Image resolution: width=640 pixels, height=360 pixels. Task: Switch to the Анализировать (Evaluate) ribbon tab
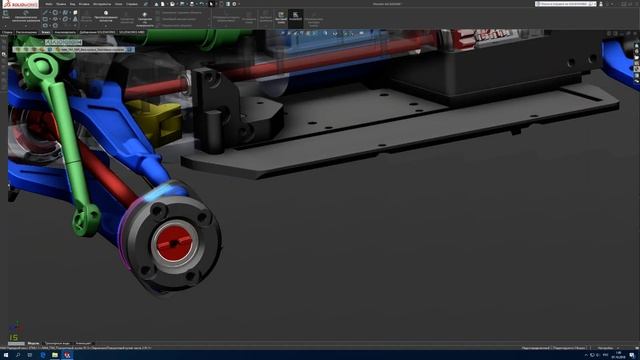[x=65, y=32]
